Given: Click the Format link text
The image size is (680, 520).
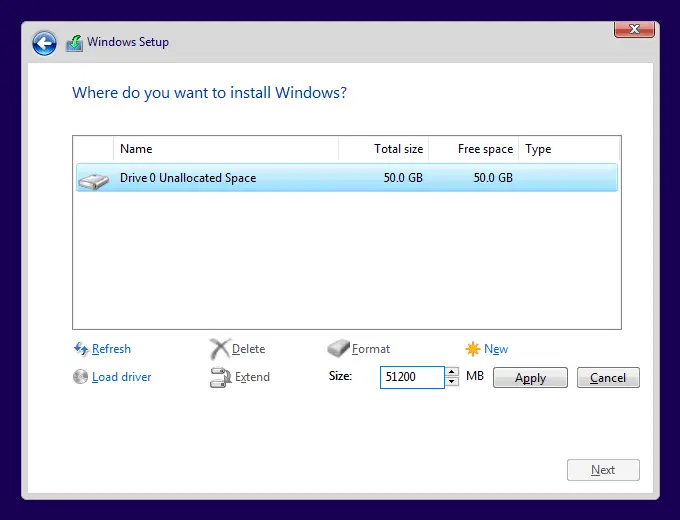Looking at the screenshot, I should [371, 349].
